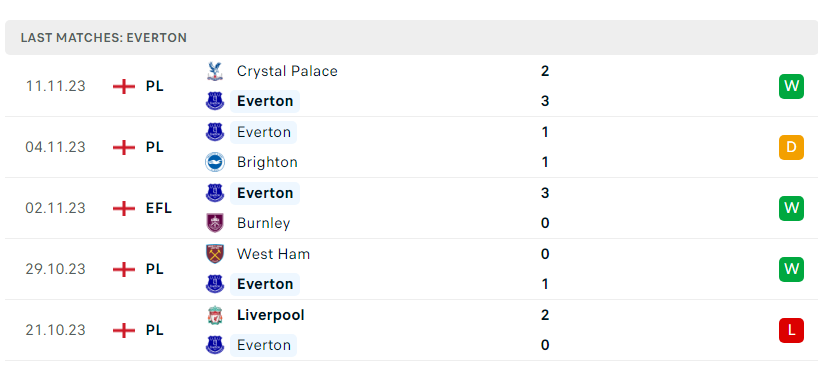Image resolution: width=818 pixels, height=368 pixels.
Task: Click green W badge for Crystal Palace match
Action: [x=791, y=86]
